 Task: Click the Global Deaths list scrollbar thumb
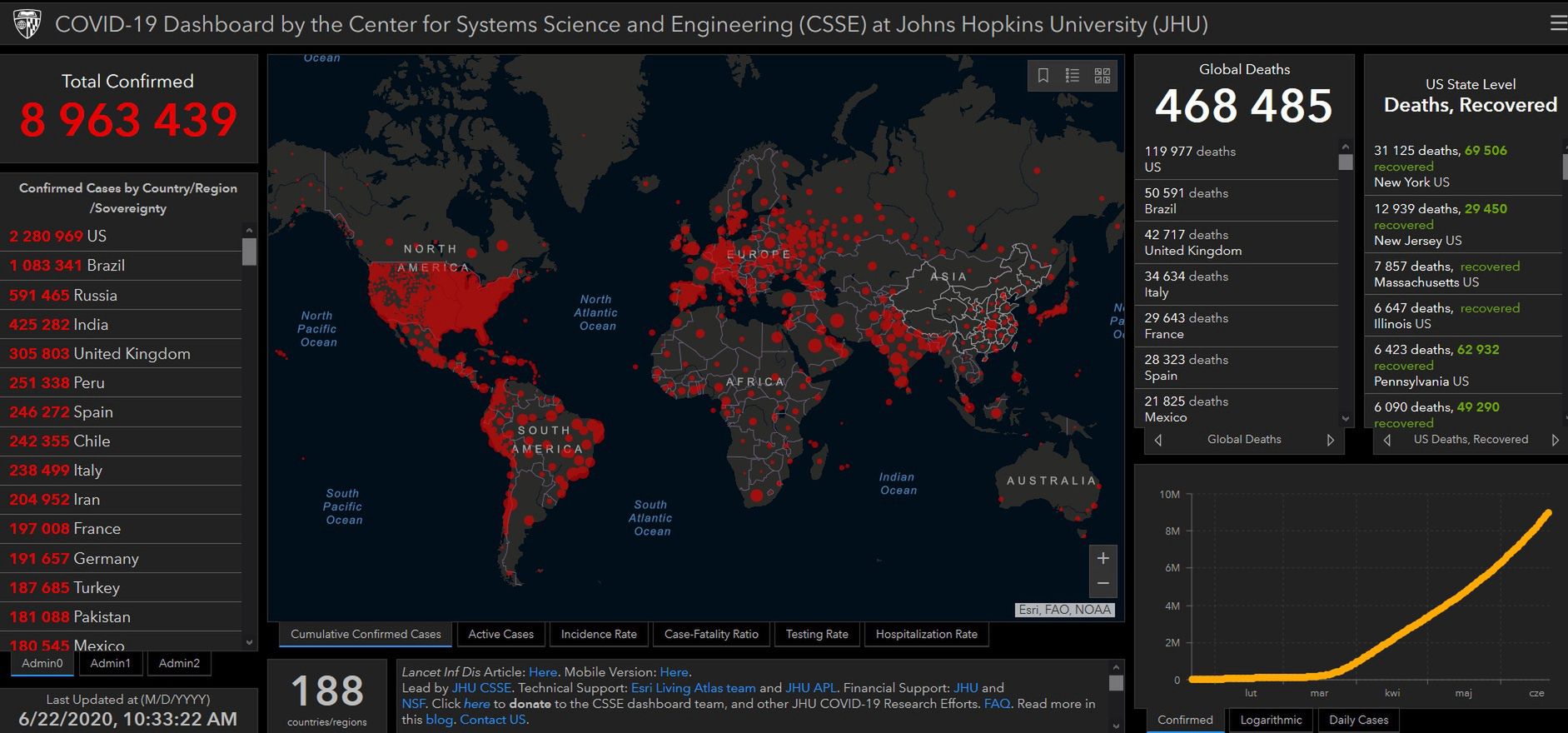1346,162
